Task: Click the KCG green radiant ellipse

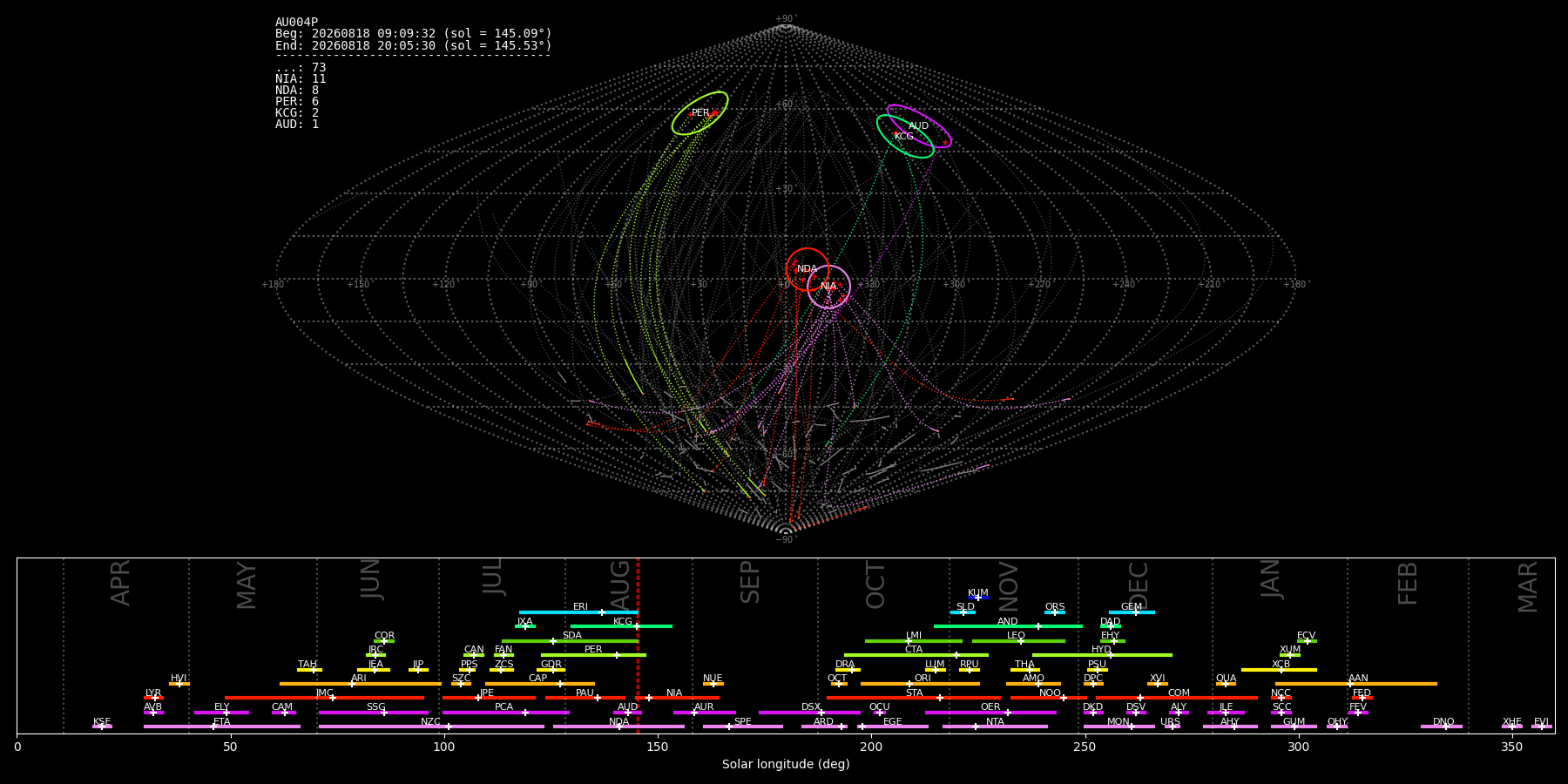Action: pos(905,136)
